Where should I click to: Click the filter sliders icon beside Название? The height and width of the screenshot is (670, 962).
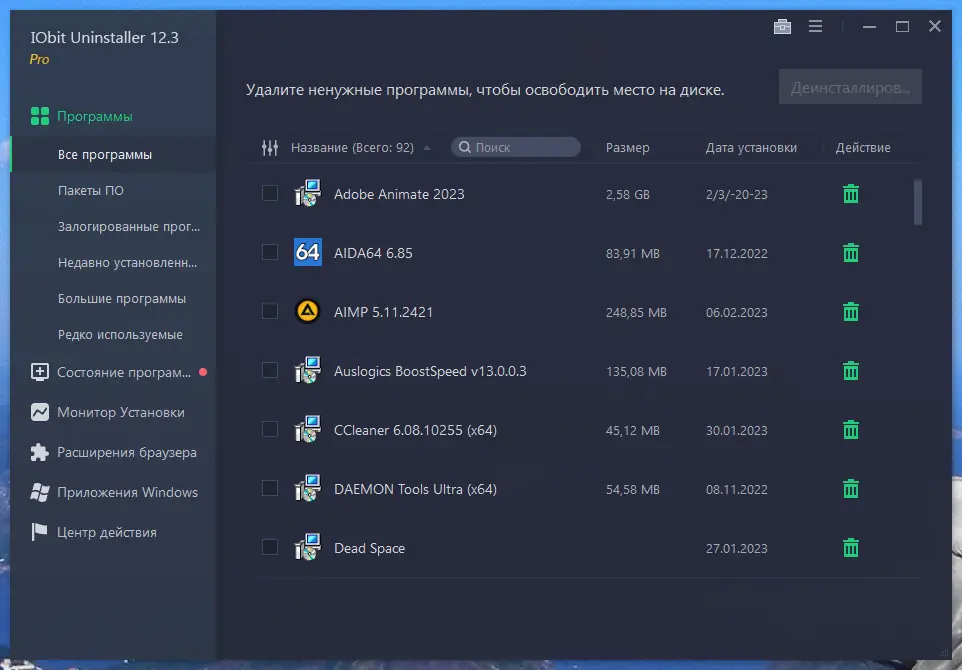click(270, 147)
